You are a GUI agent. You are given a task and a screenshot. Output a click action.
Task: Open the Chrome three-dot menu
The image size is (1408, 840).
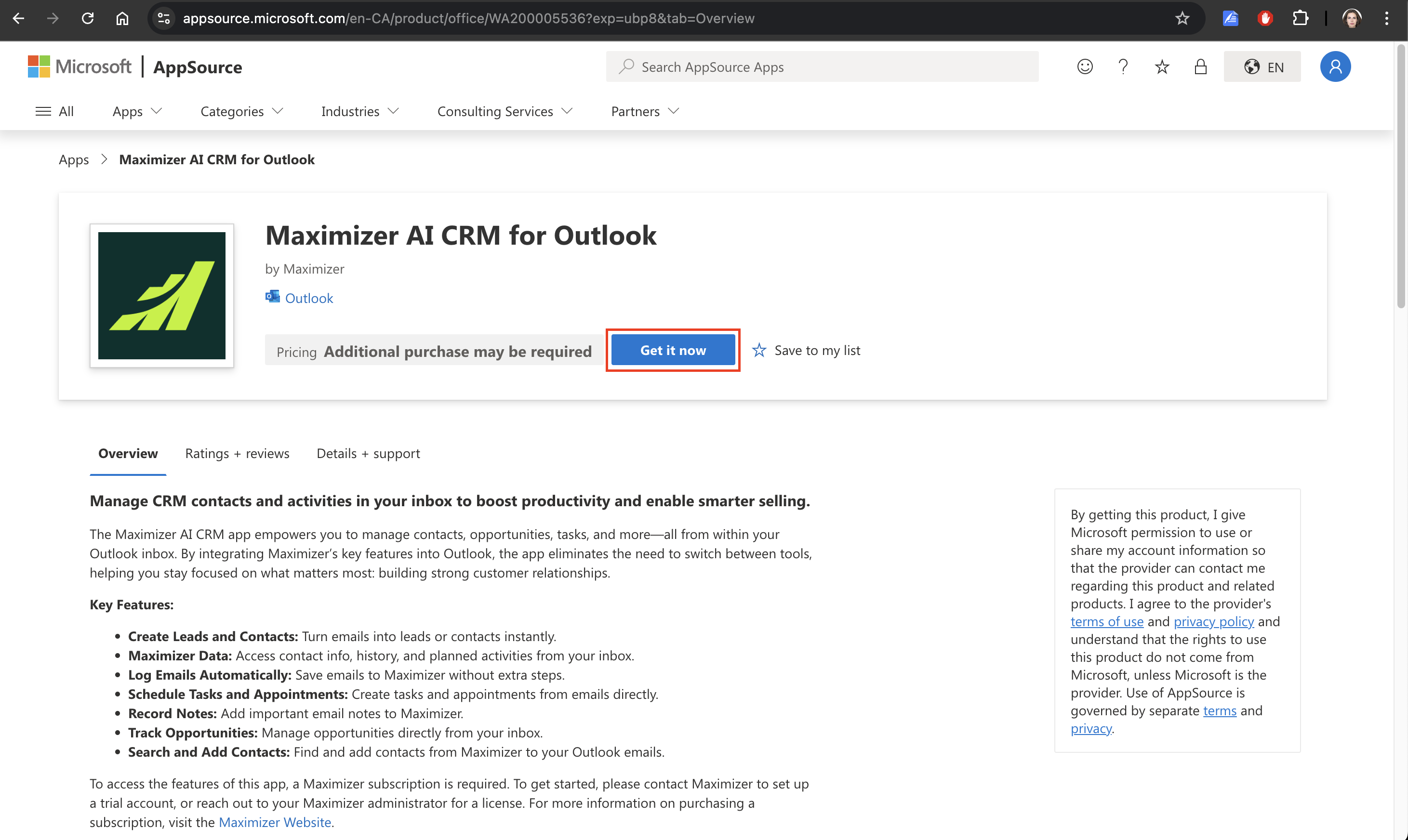(1386, 18)
